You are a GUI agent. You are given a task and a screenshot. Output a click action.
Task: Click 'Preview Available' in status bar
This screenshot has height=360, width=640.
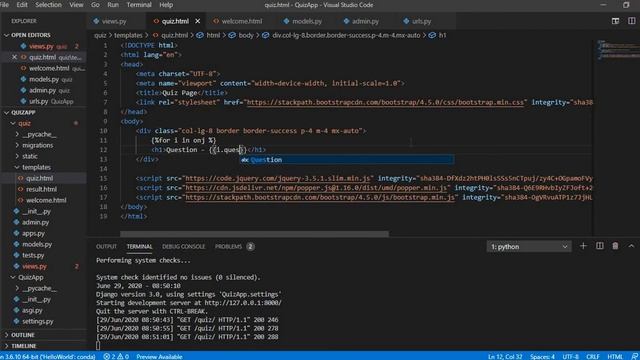(x=159, y=356)
